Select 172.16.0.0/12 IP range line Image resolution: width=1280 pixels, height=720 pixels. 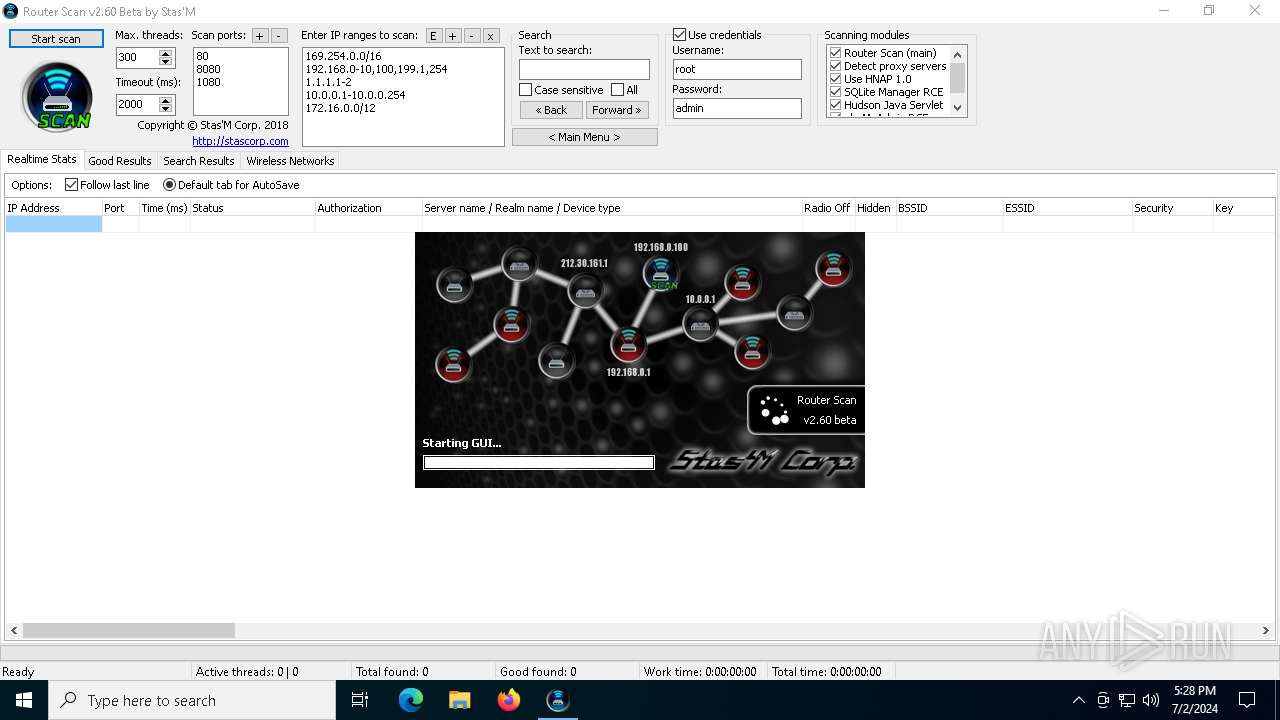tap(341, 108)
